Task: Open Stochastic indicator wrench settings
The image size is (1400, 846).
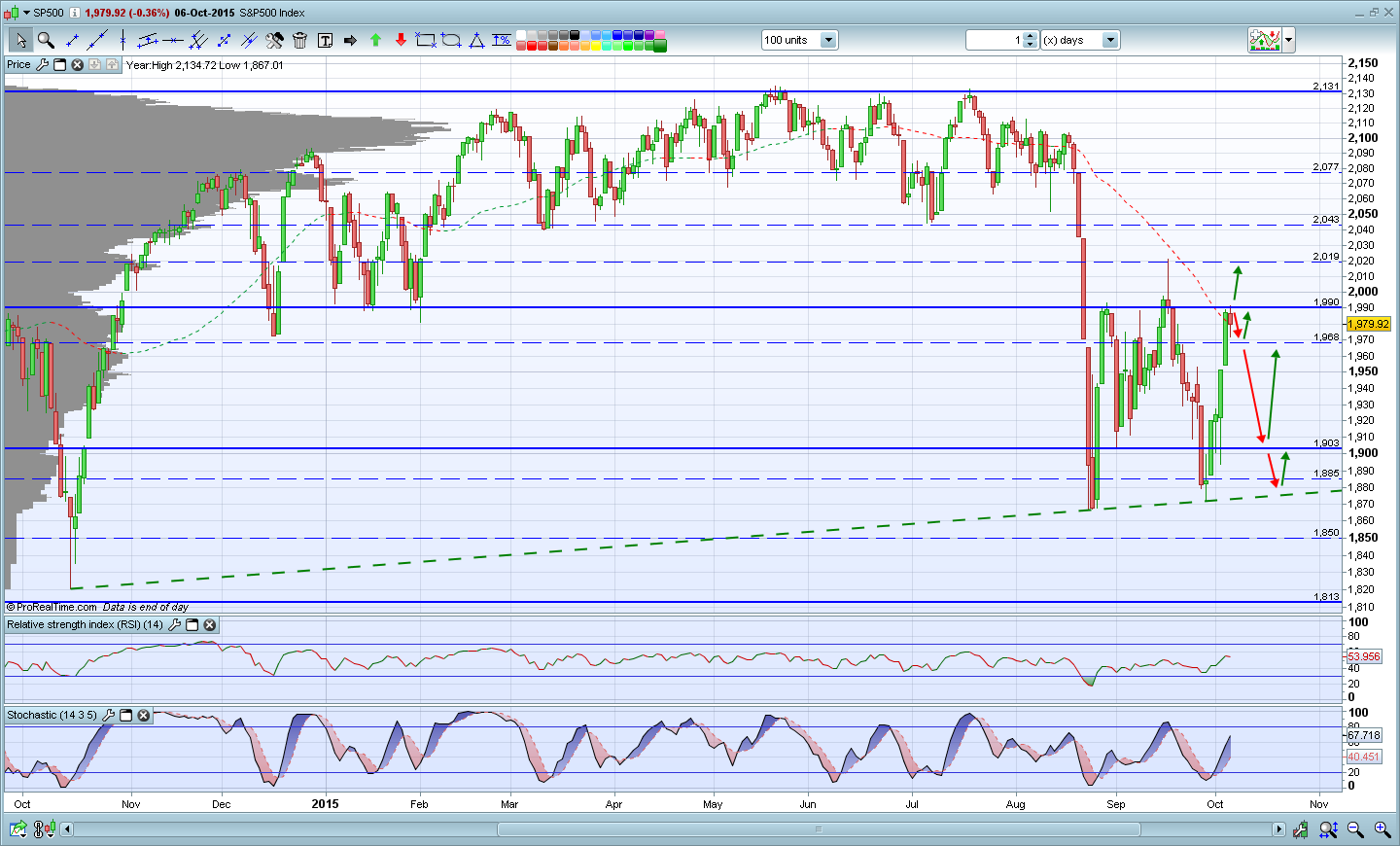Action: click(109, 716)
